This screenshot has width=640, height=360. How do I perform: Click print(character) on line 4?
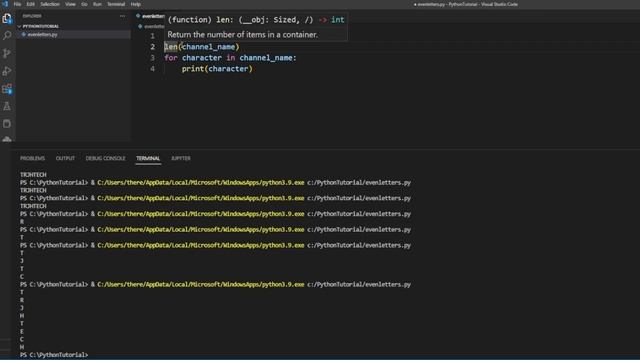tap(217, 69)
